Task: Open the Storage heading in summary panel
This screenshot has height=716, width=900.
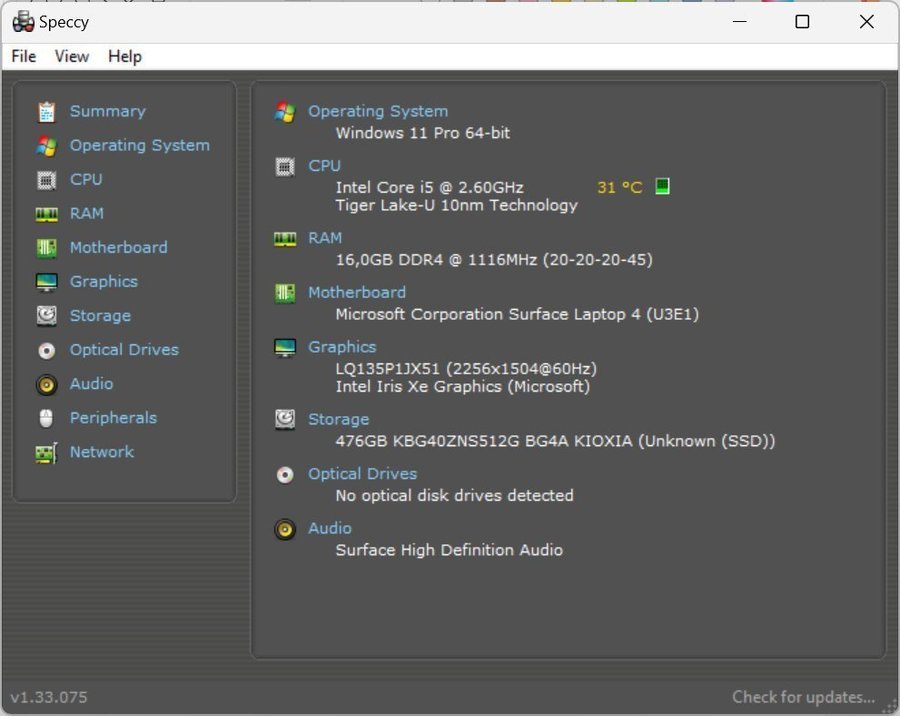Action: [x=338, y=419]
